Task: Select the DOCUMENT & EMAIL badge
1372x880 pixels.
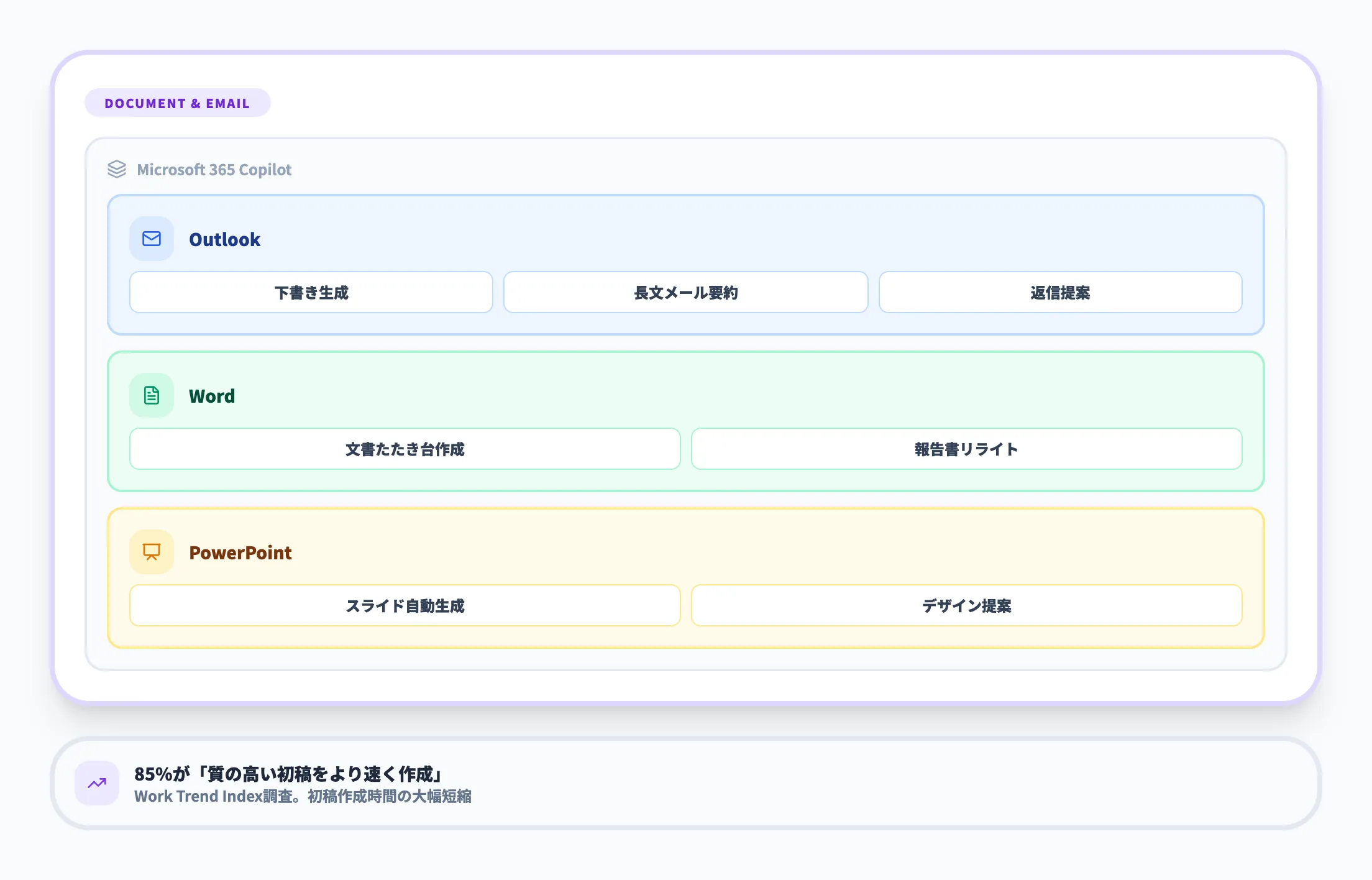Action: (x=177, y=103)
